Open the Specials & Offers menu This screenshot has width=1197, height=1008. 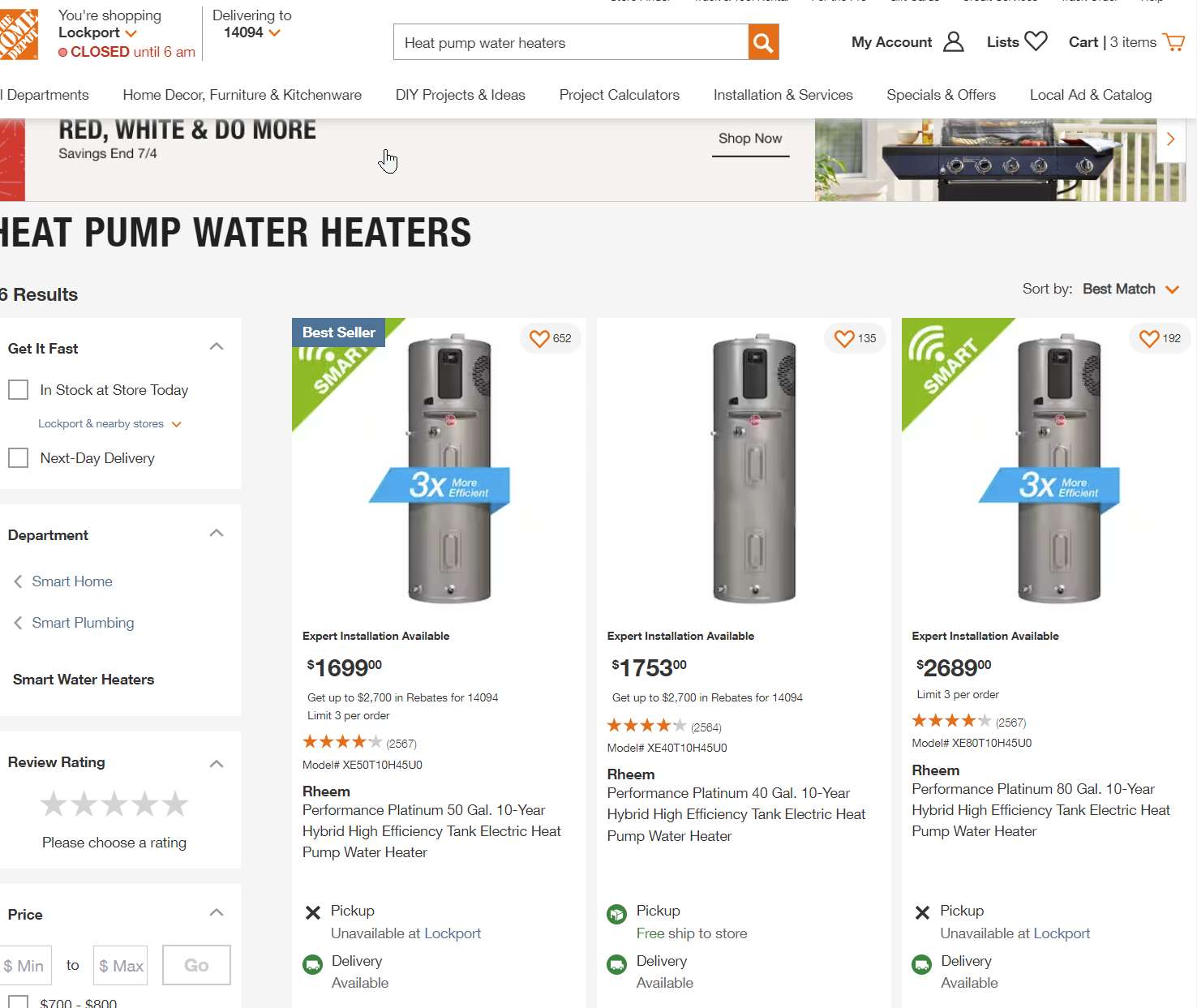click(941, 95)
